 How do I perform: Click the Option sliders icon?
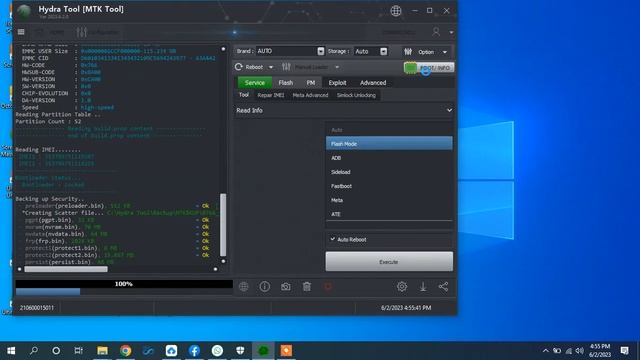point(408,52)
